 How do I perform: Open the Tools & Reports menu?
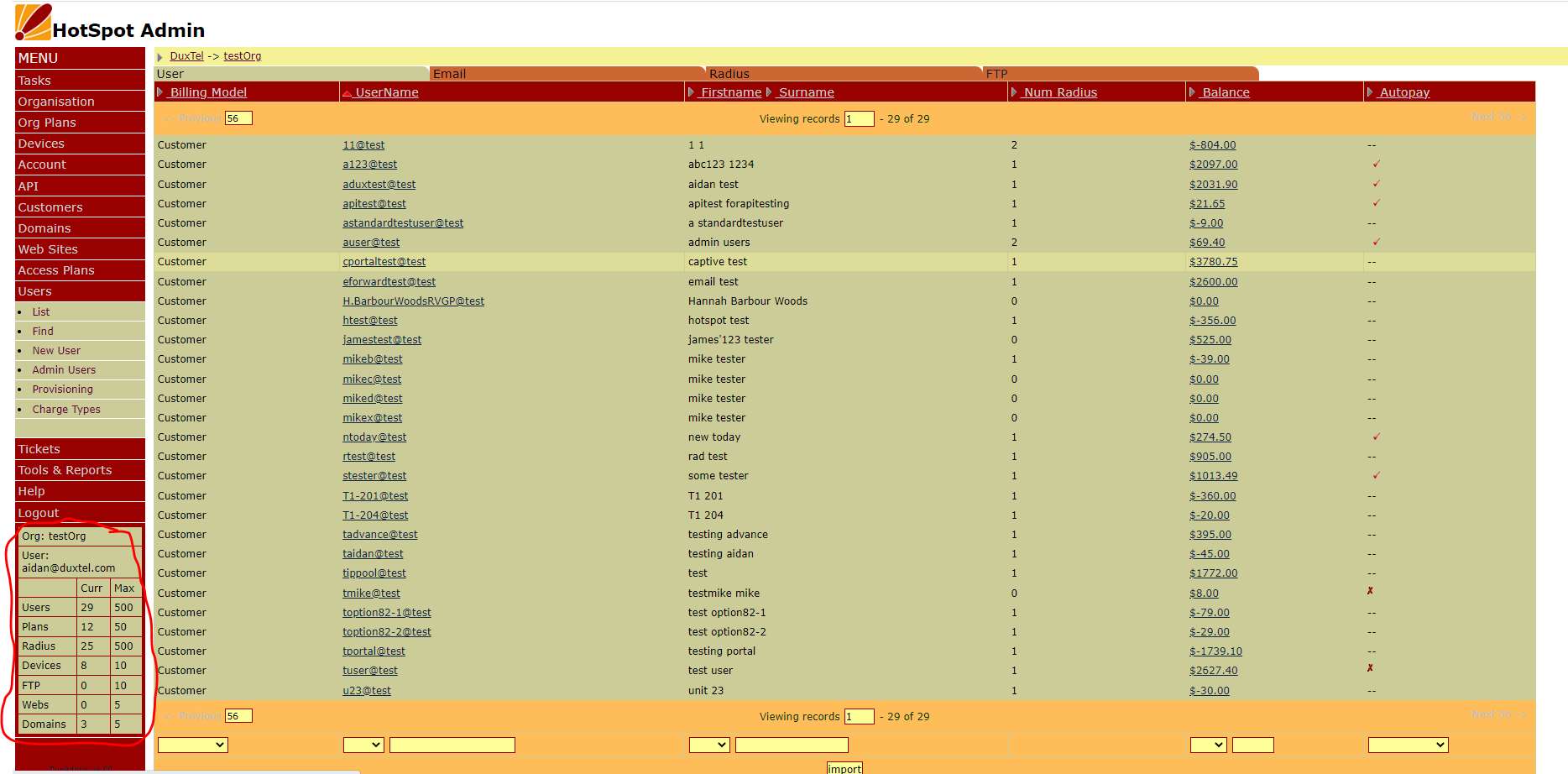tap(80, 470)
